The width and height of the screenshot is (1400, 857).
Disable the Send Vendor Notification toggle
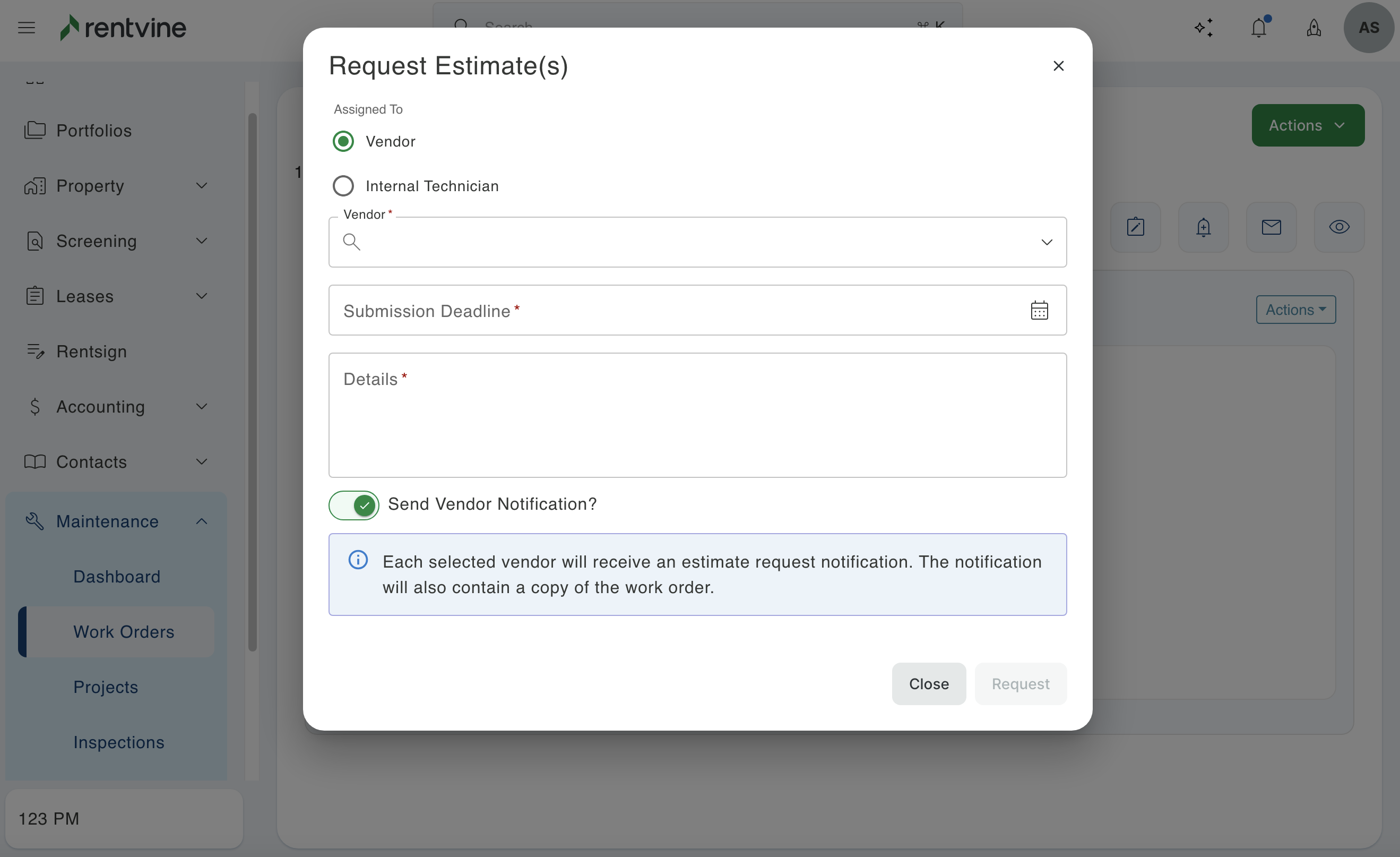(353, 504)
